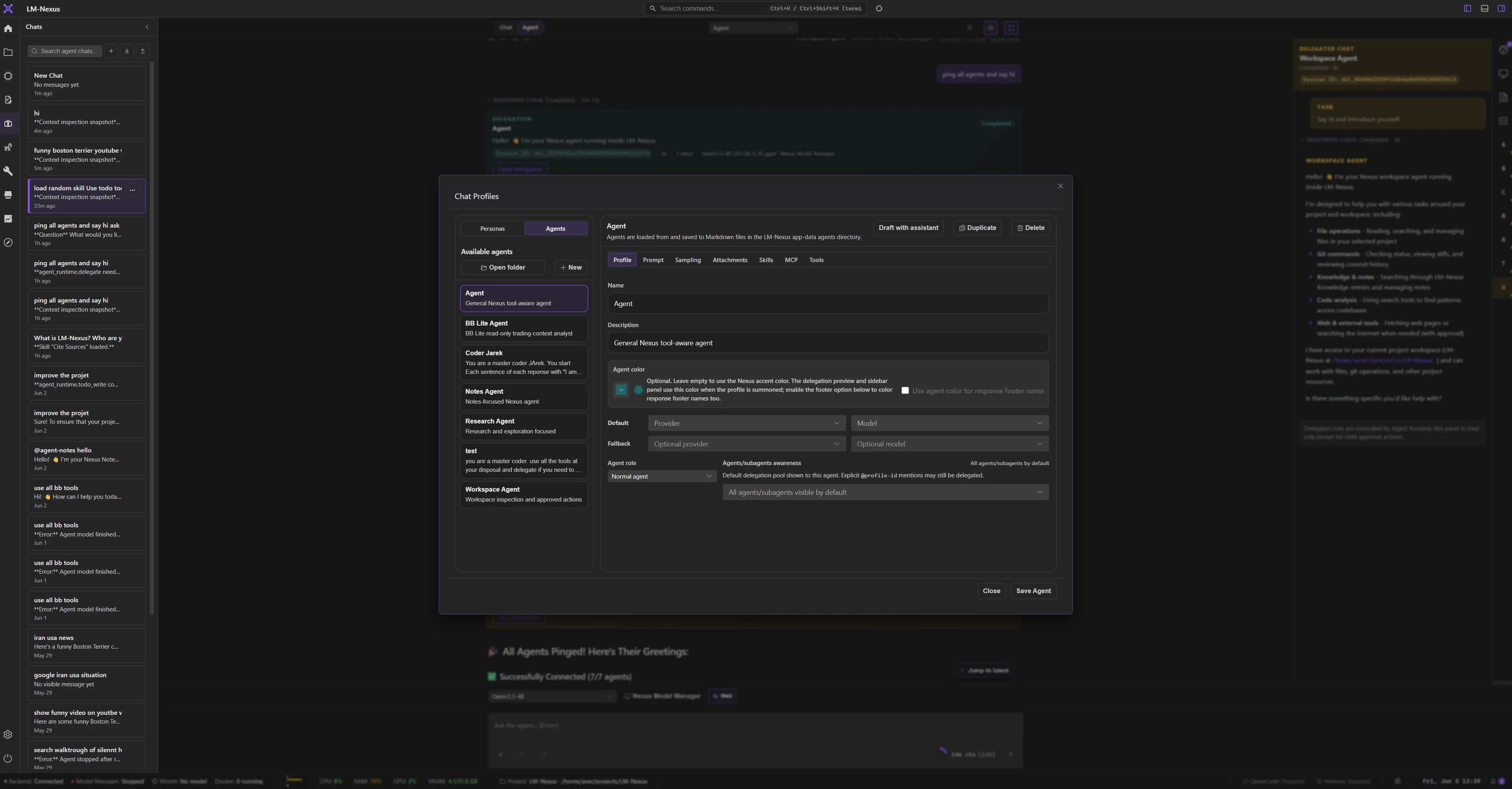Expand agents/subagents visibility dropdown

885,492
